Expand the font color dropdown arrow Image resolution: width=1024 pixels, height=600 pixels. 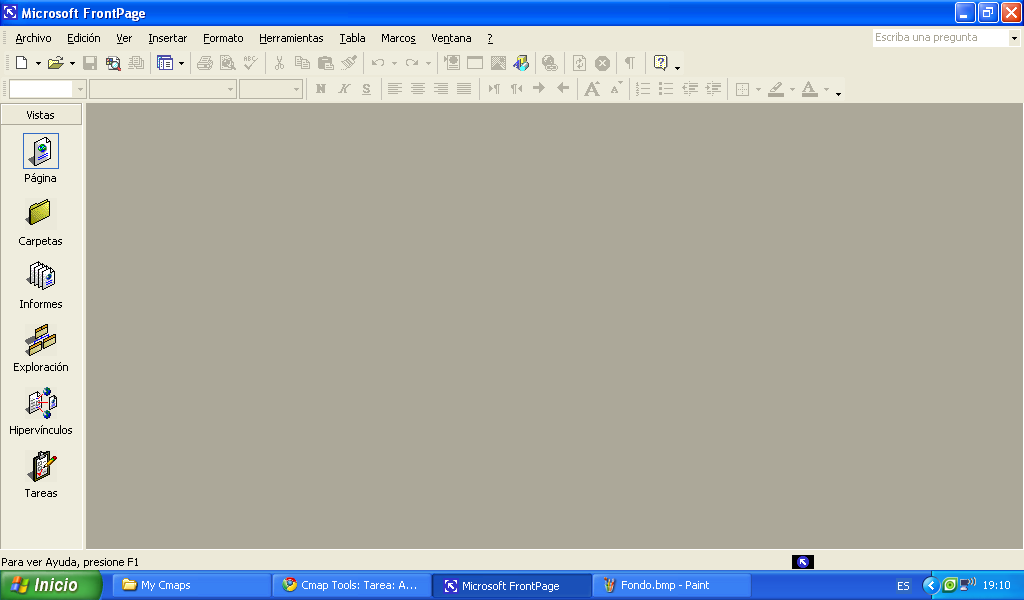click(826, 89)
